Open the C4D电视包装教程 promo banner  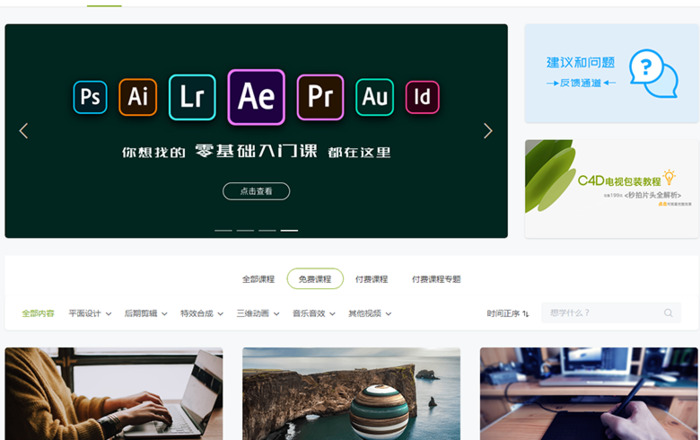tap(612, 189)
